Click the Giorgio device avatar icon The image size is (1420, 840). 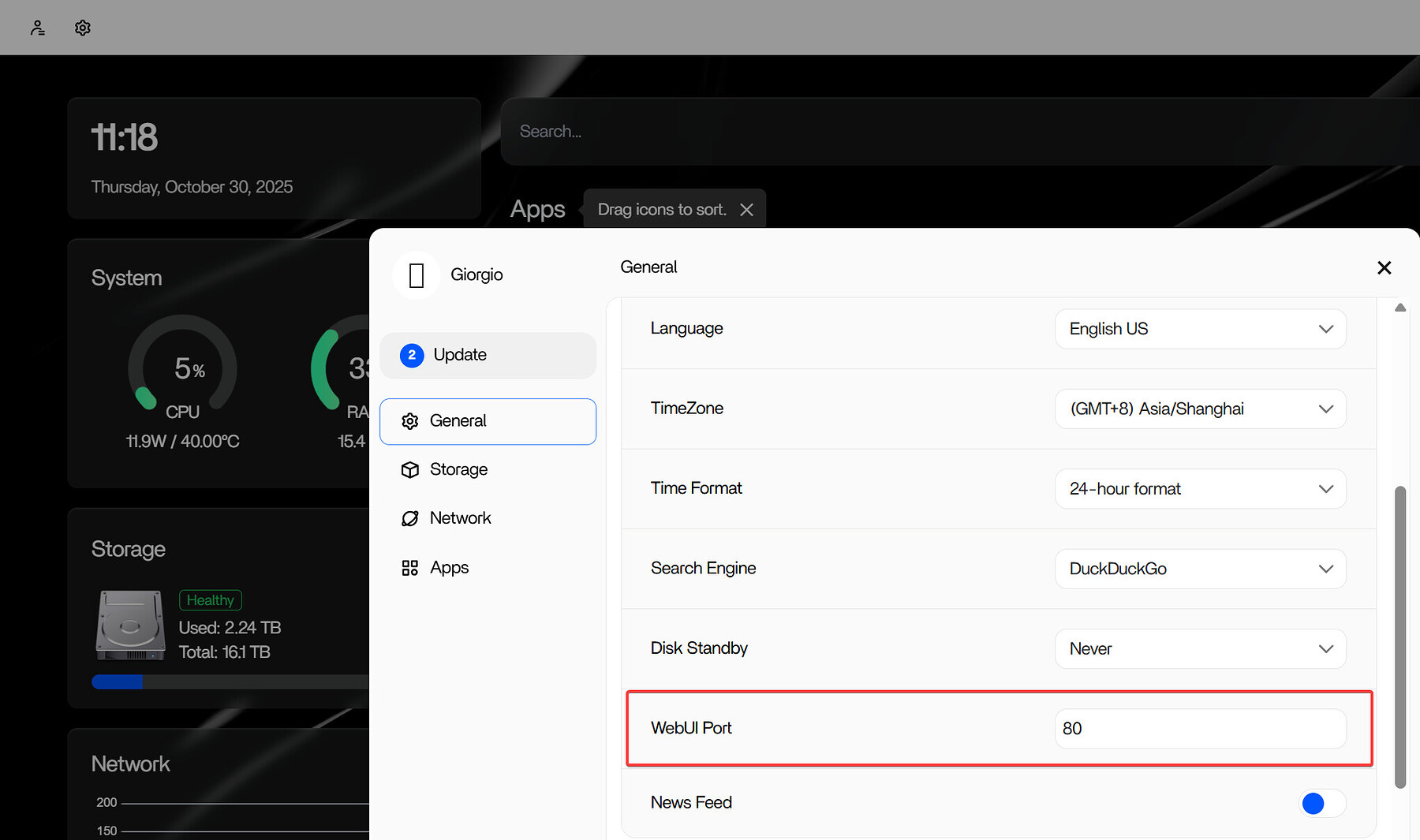(x=417, y=275)
